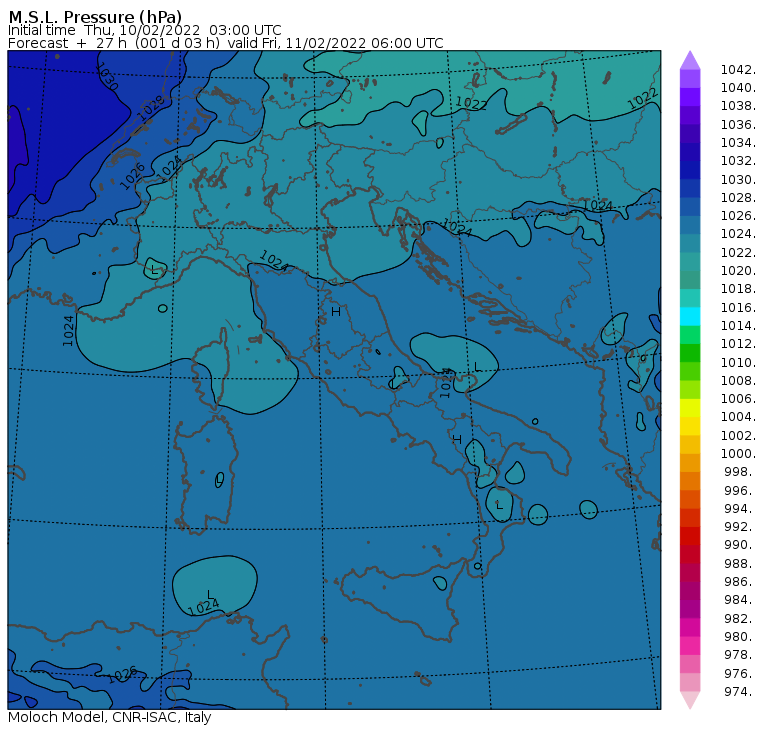Click the legend value 980.
The image size is (760, 731).
pos(740,636)
